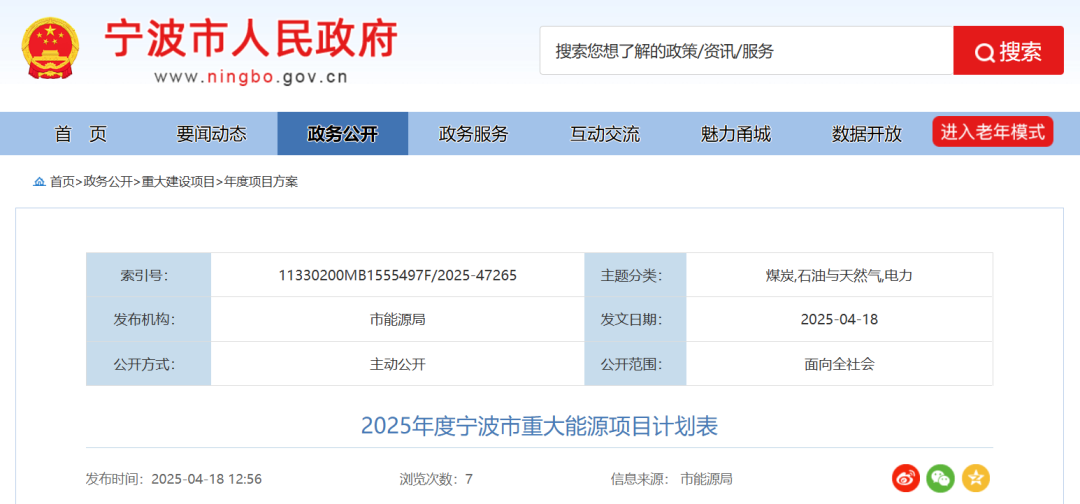The image size is (1080, 504).
Task: Open the 要闻动态 navigation tab
Action: point(211,134)
